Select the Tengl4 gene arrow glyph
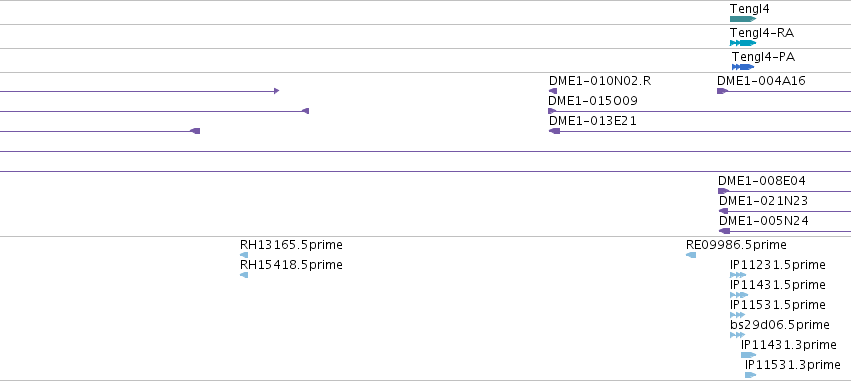Viewport: 851px width, 381px height. click(743, 19)
